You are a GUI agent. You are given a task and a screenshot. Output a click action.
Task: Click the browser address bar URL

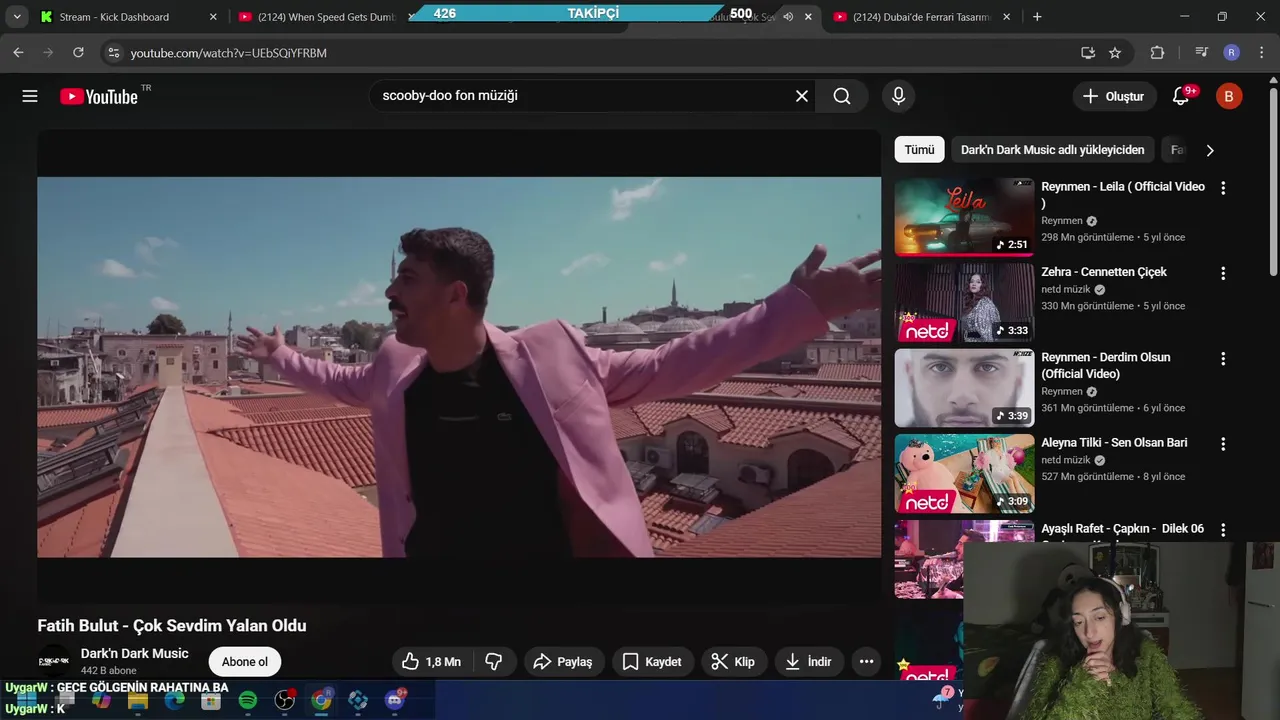pyautogui.click(x=229, y=53)
